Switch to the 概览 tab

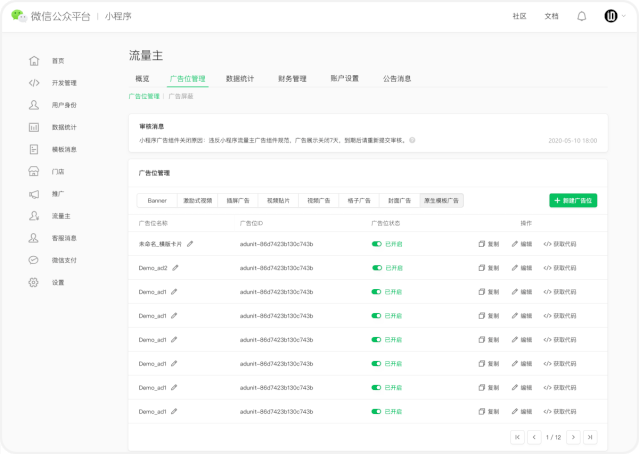coord(142,78)
